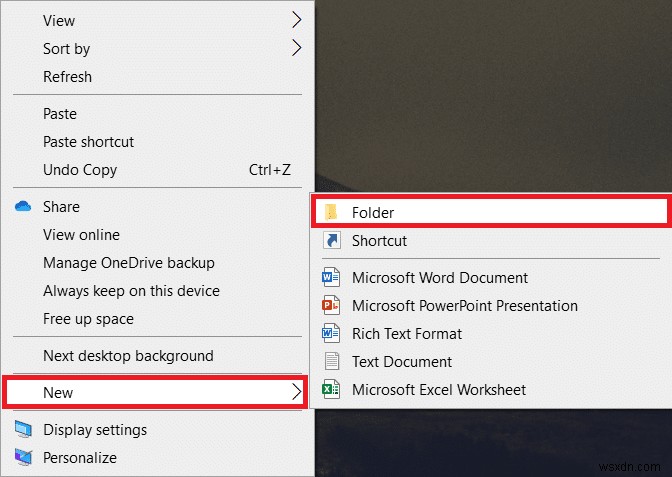Click Free up space option
672x477 pixels.
point(88,319)
